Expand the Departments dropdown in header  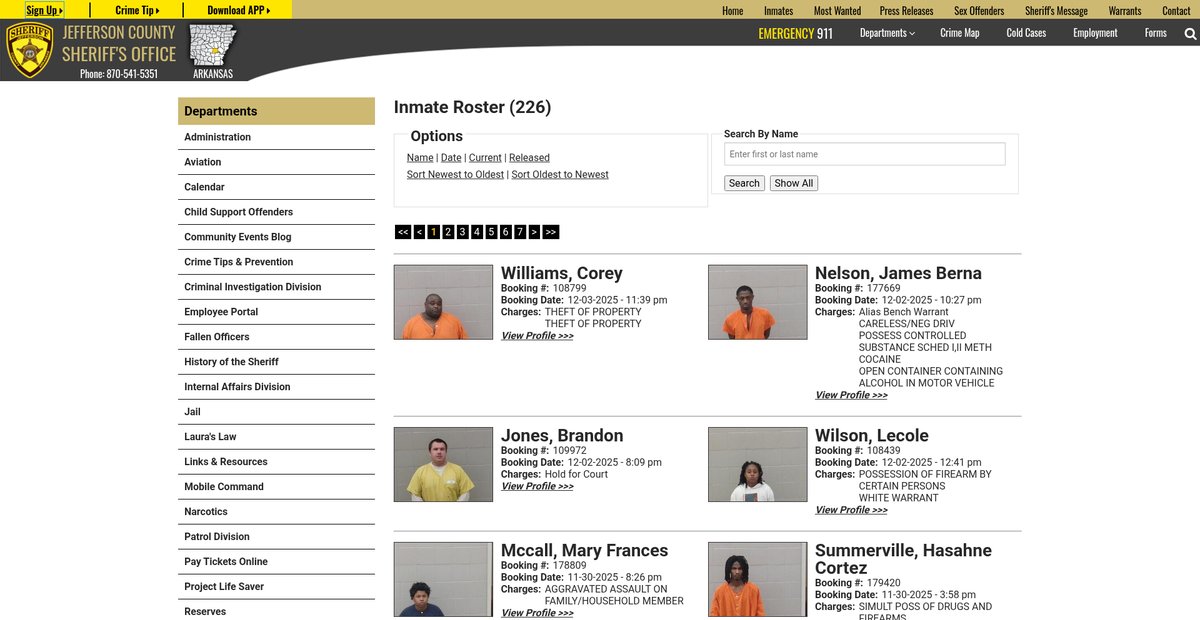click(887, 33)
